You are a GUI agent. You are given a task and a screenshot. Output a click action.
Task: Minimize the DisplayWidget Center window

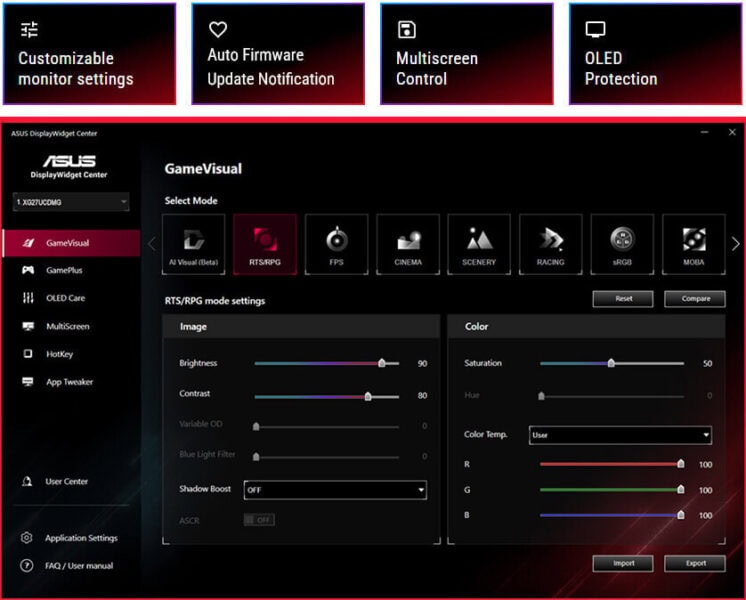coord(705,132)
